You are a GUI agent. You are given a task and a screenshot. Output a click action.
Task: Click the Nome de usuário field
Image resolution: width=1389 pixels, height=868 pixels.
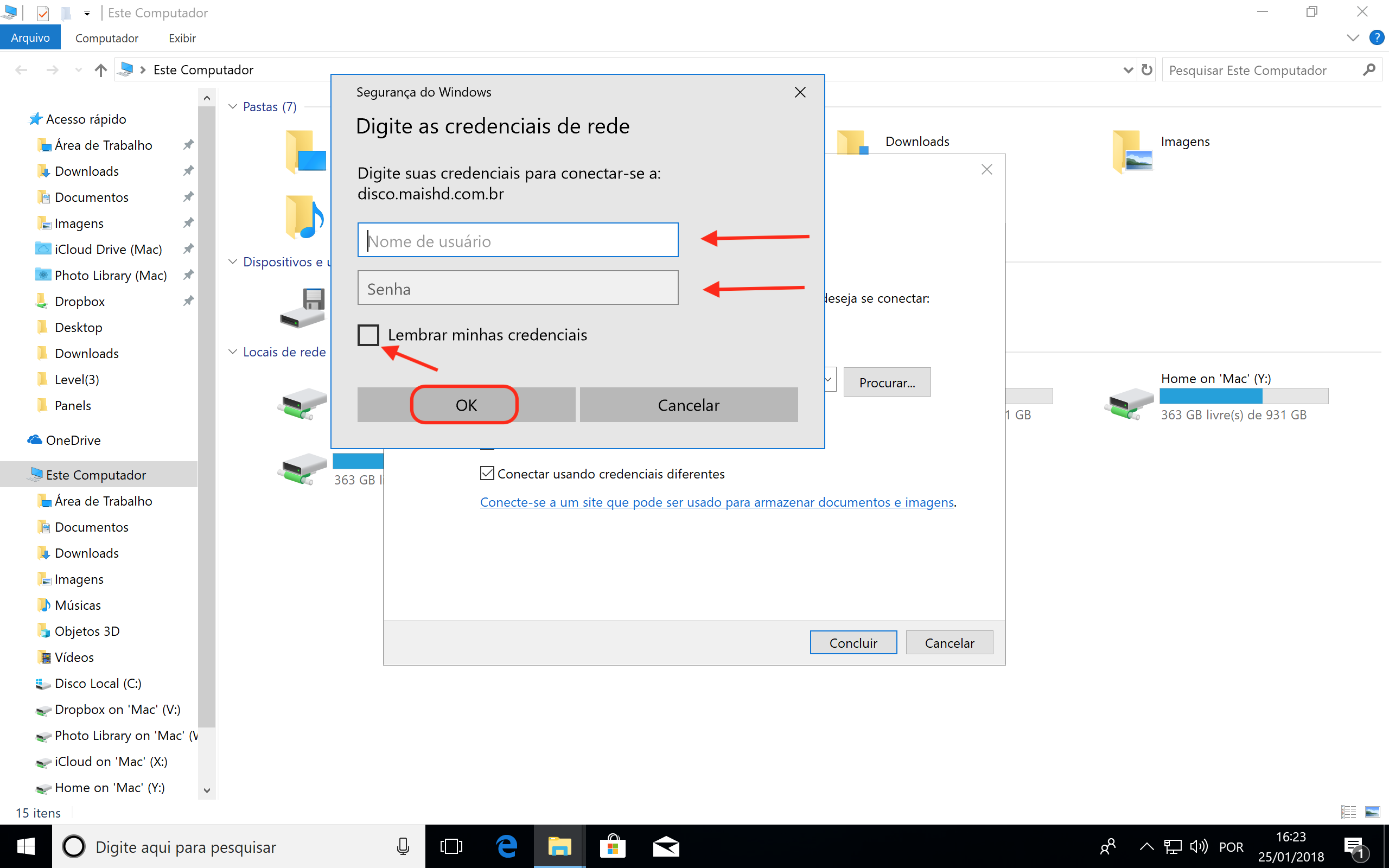(517, 240)
